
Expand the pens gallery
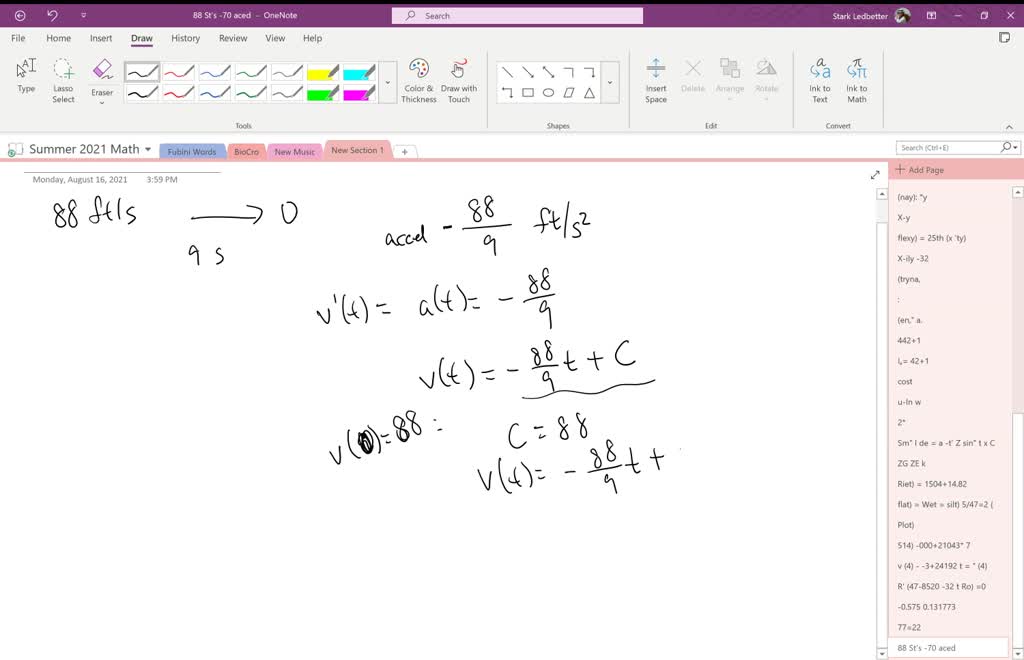(x=388, y=84)
